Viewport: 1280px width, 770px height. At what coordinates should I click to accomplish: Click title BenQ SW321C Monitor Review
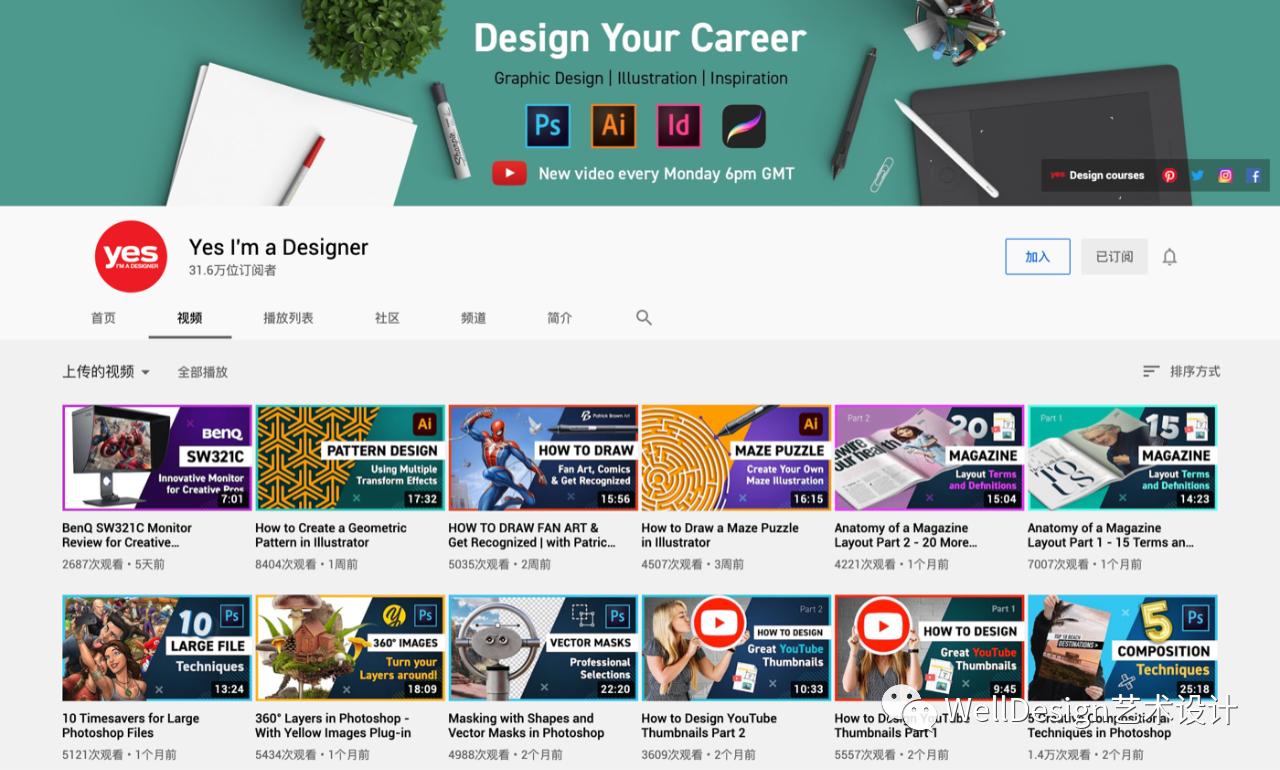point(127,535)
